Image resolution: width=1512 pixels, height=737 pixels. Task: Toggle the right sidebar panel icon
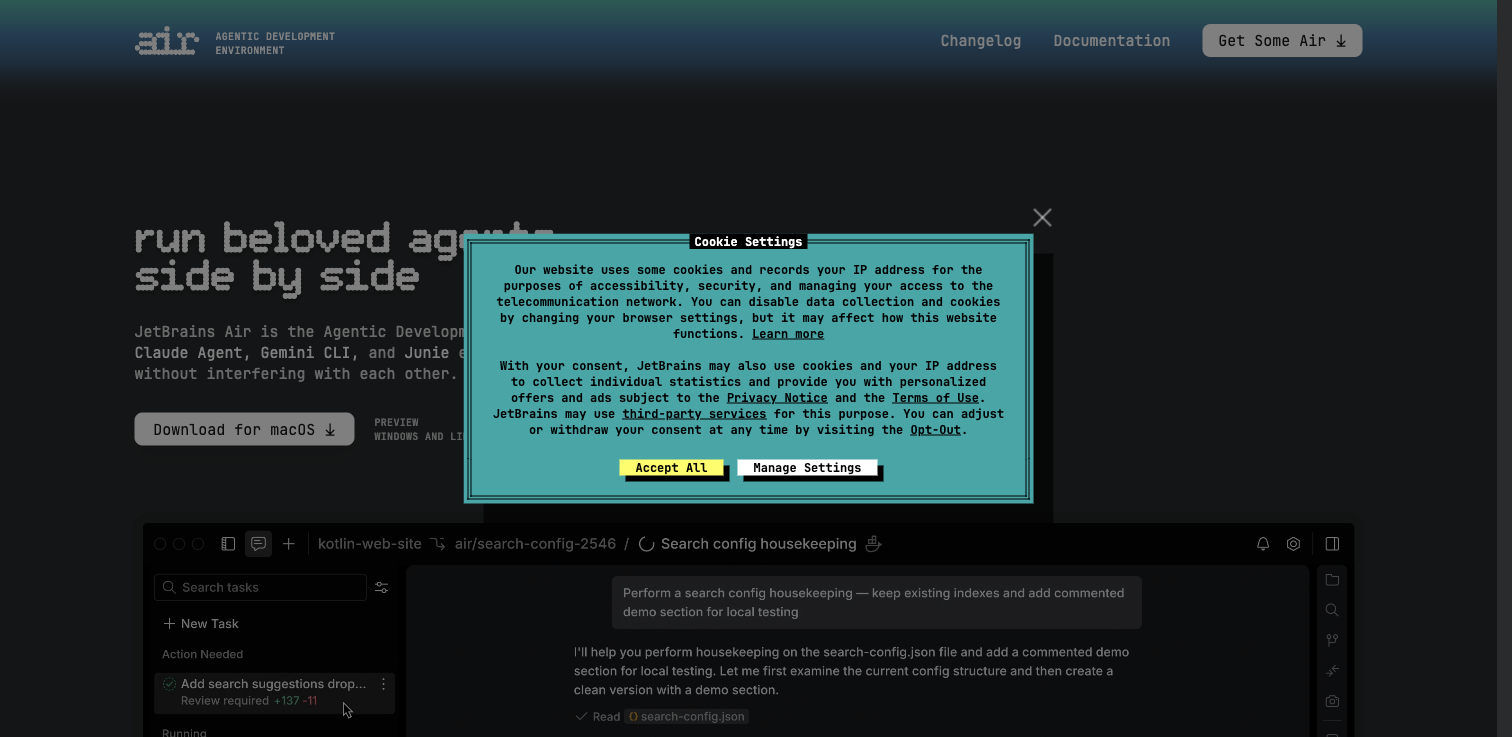click(x=1332, y=544)
